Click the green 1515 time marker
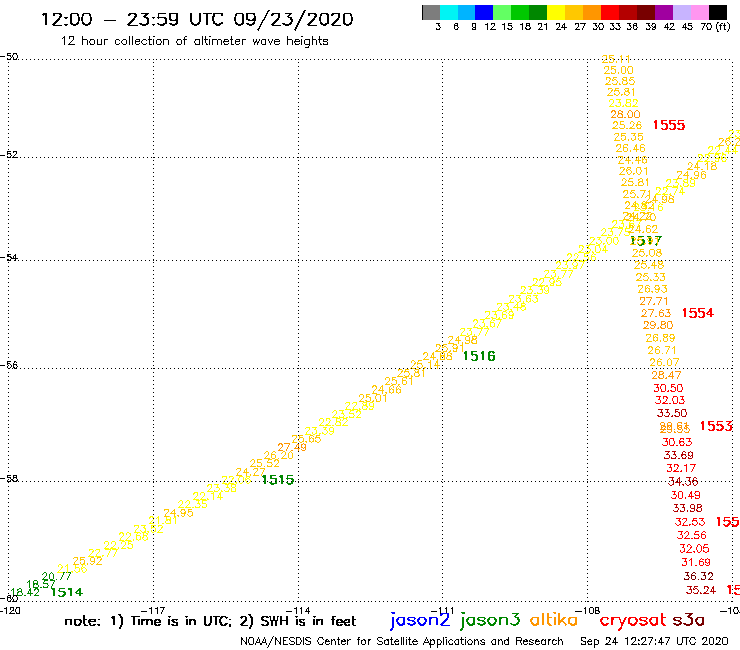Image resolution: width=740 pixels, height=650 pixels. coord(278,480)
